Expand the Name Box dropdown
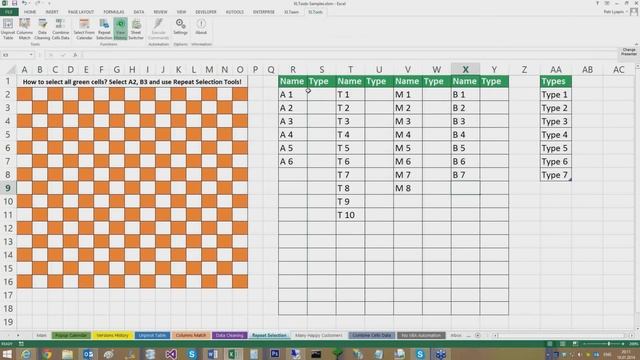 tap(31, 55)
